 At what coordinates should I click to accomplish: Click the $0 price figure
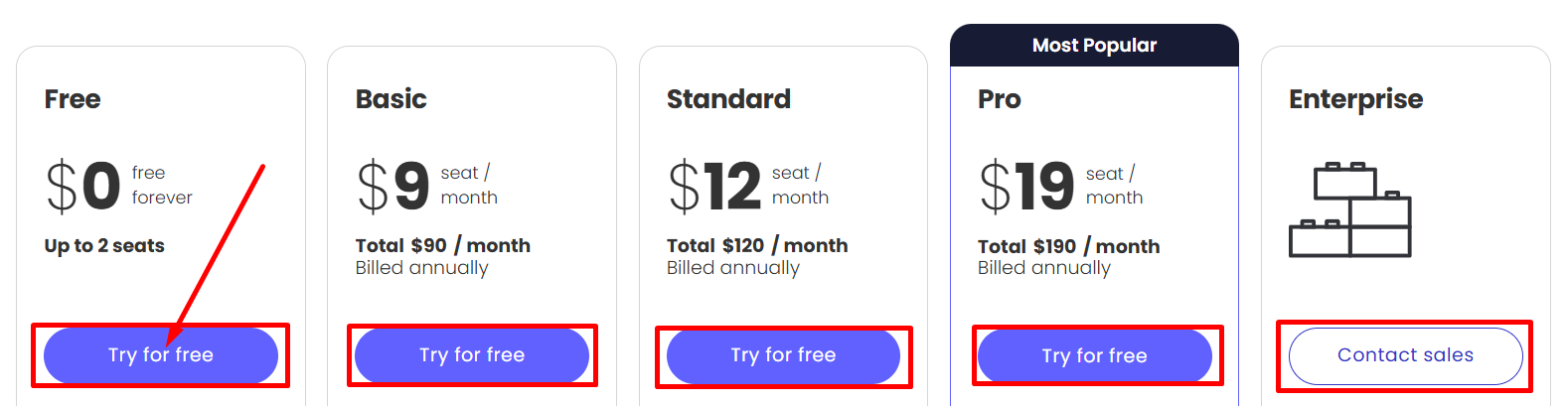coord(83,187)
